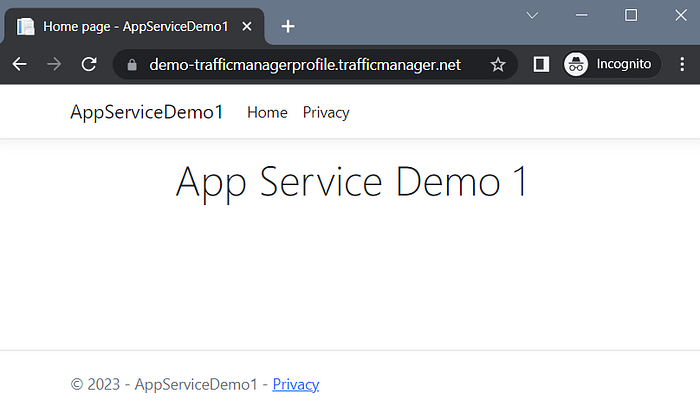Bookmark this page with the star icon
This screenshot has width=700, height=405.
498,65
